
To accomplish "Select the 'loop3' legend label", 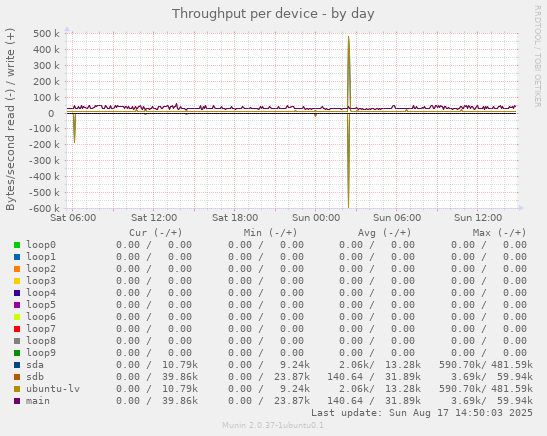I will tap(41, 281).
